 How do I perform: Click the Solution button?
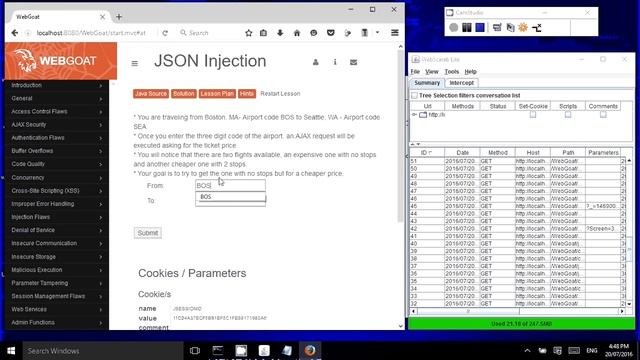point(184,93)
